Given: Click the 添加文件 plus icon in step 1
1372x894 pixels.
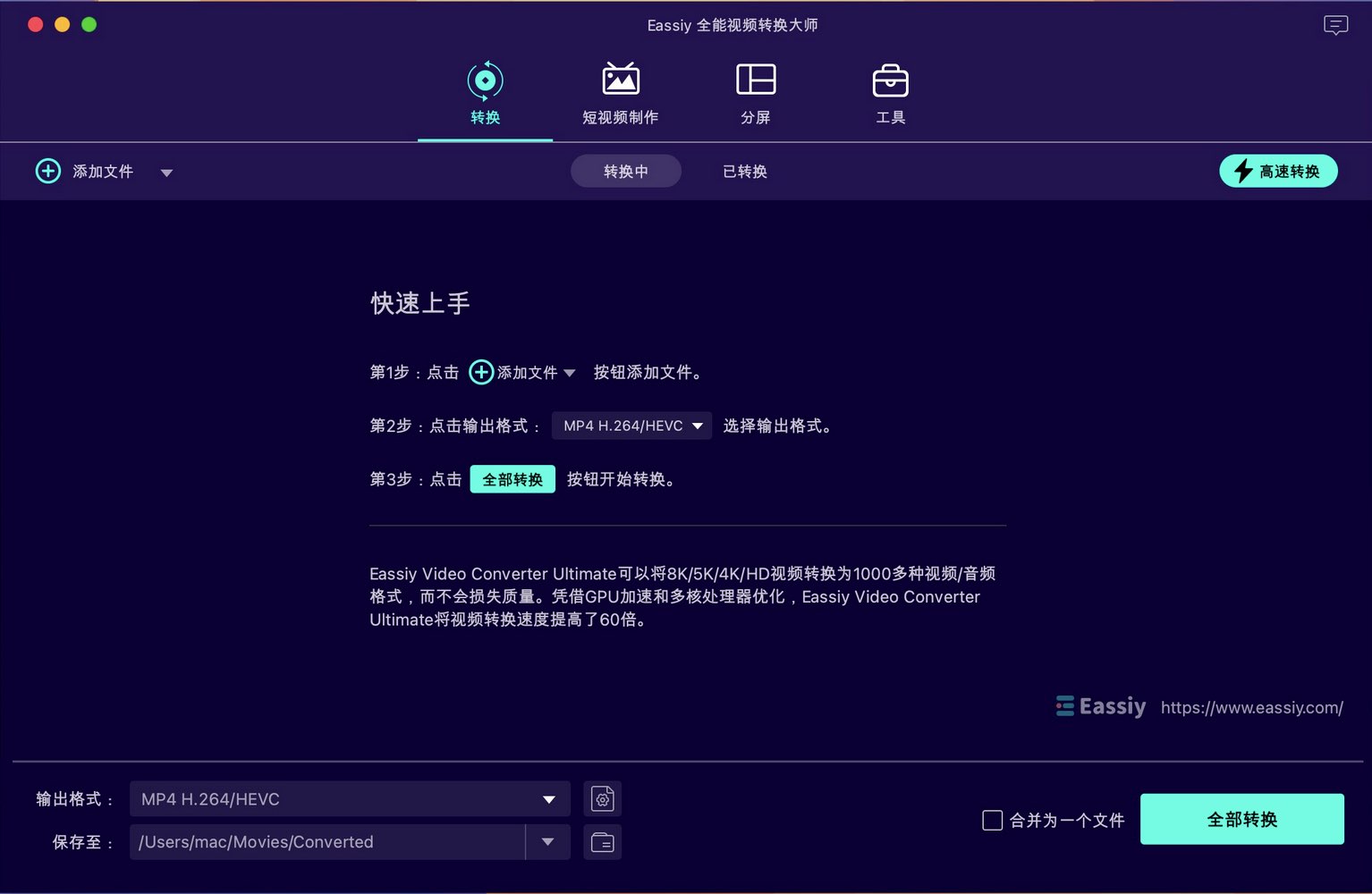Looking at the screenshot, I should [x=481, y=372].
